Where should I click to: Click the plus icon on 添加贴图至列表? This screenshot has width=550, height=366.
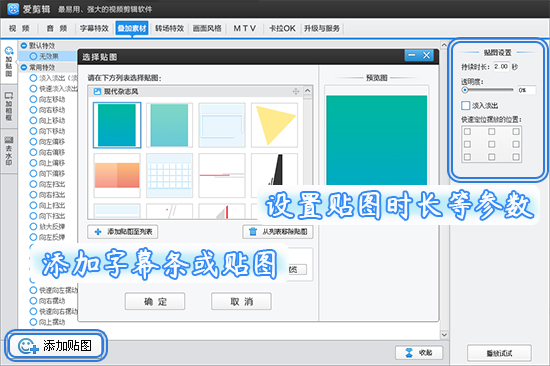[x=98, y=232]
